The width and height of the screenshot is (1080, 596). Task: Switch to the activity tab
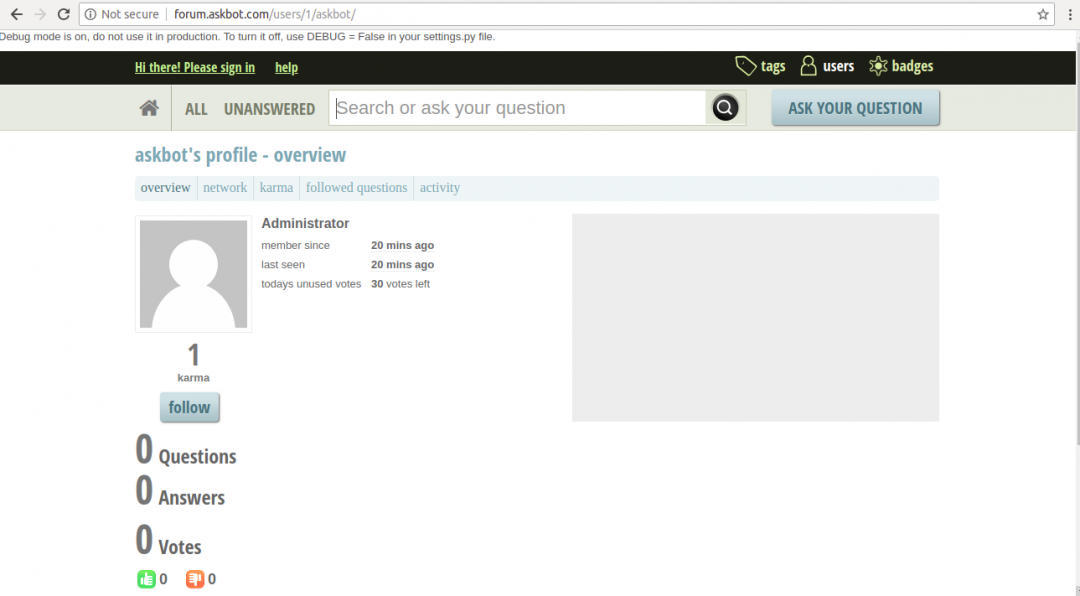pyautogui.click(x=440, y=187)
